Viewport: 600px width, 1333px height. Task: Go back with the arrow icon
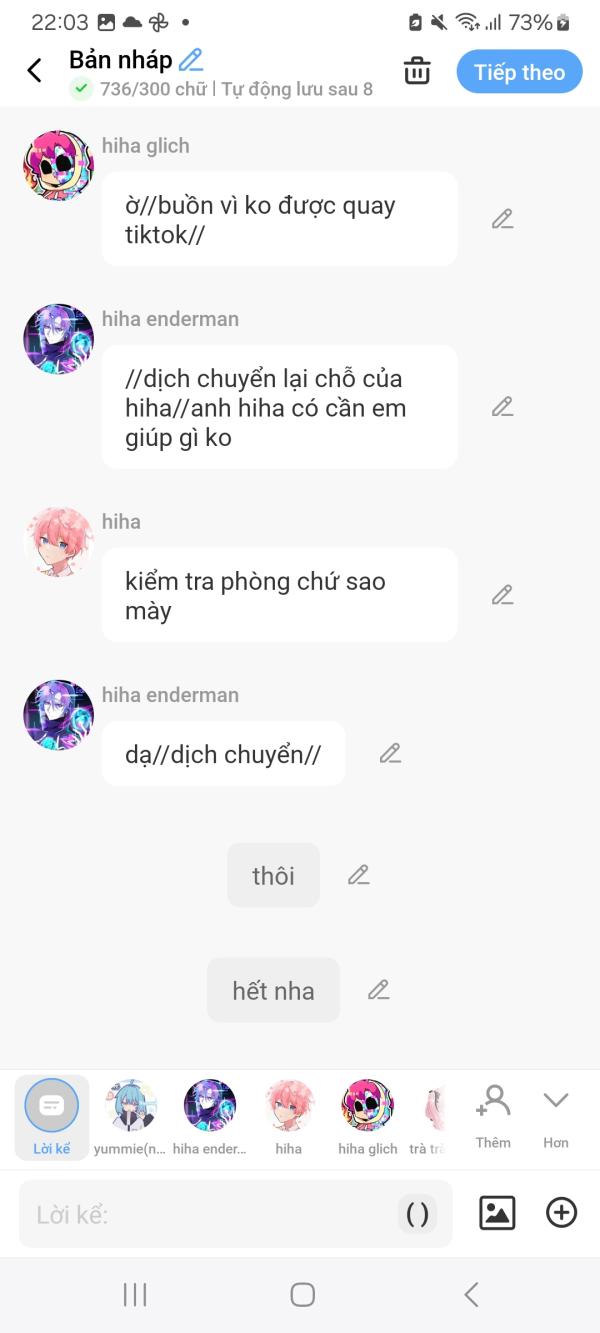click(x=35, y=70)
